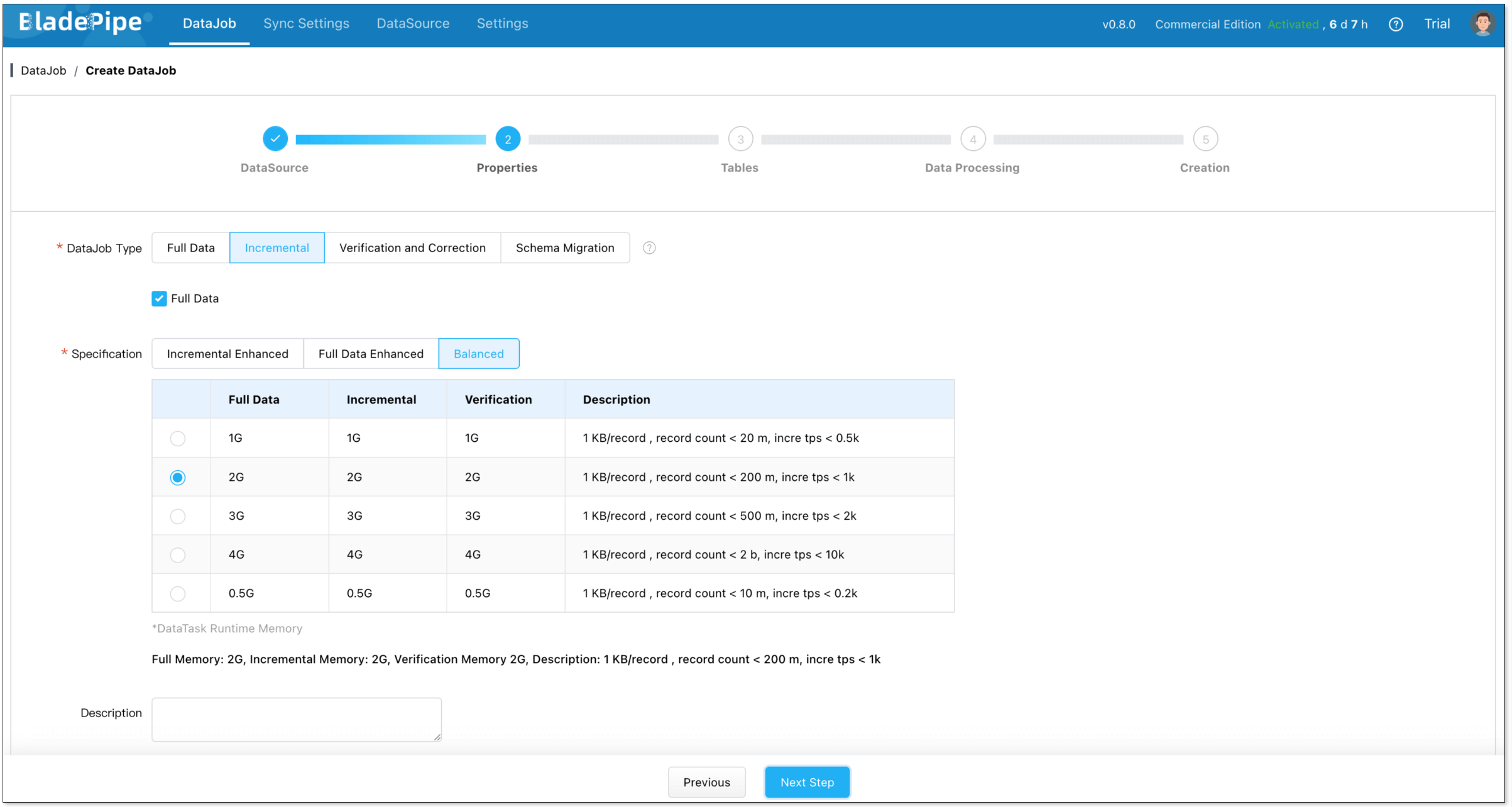The image size is (1512, 807).
Task: Click step 3 Tables circle
Action: 740,139
